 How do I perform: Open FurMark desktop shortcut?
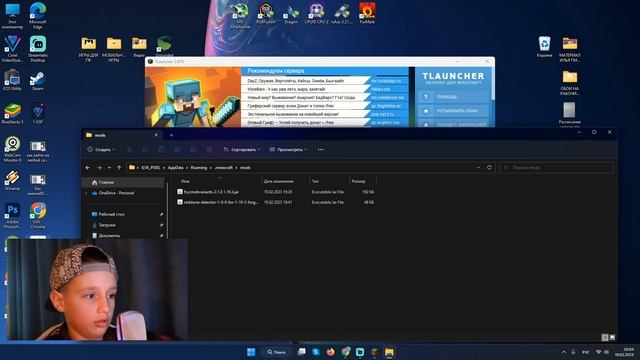pos(367,13)
